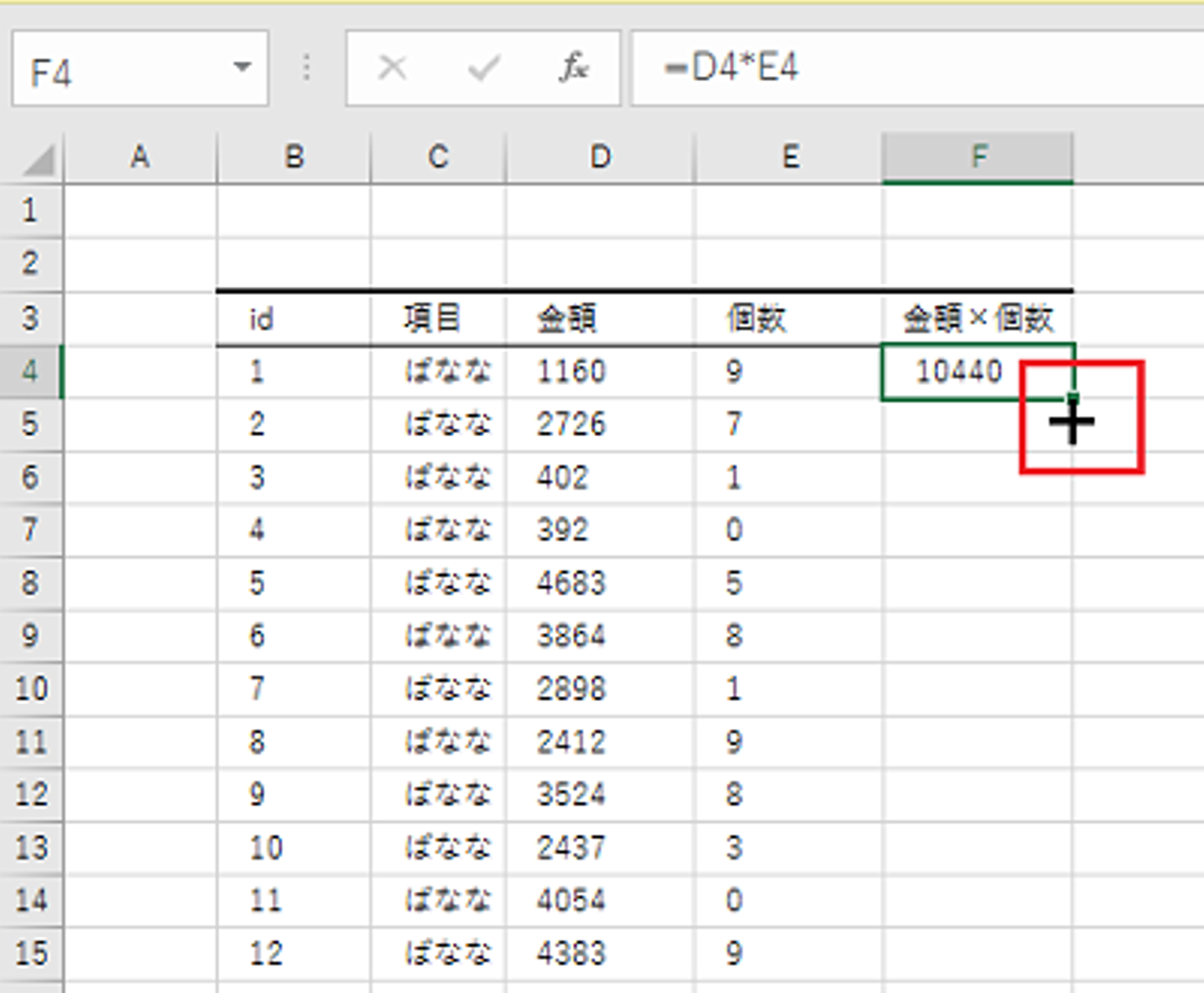Select row 14 header

[x=31, y=901]
